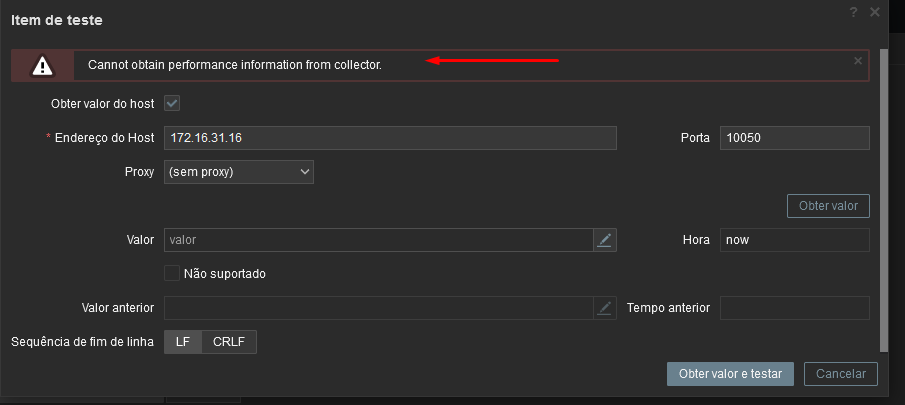Select LF line ending option
This screenshot has height=405, width=905.
[x=183, y=342]
